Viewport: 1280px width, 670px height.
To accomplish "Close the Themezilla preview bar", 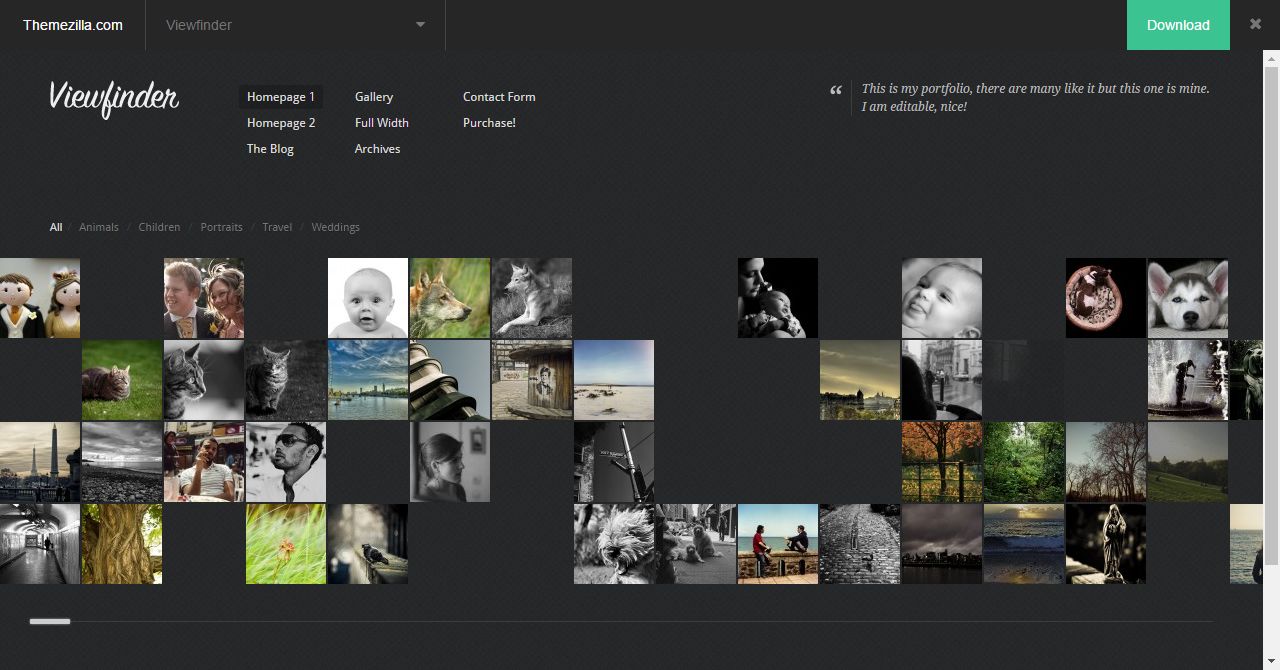I will tap(1255, 24).
